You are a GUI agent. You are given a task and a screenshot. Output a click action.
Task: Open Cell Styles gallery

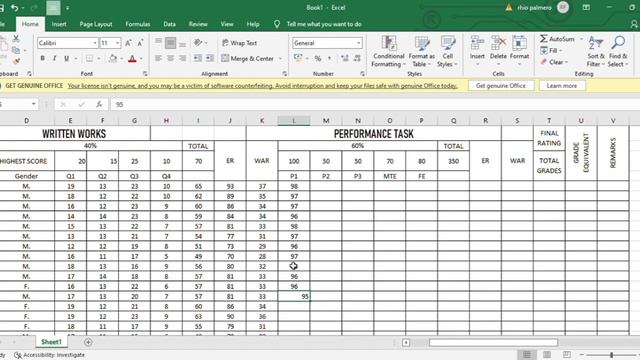(447, 52)
